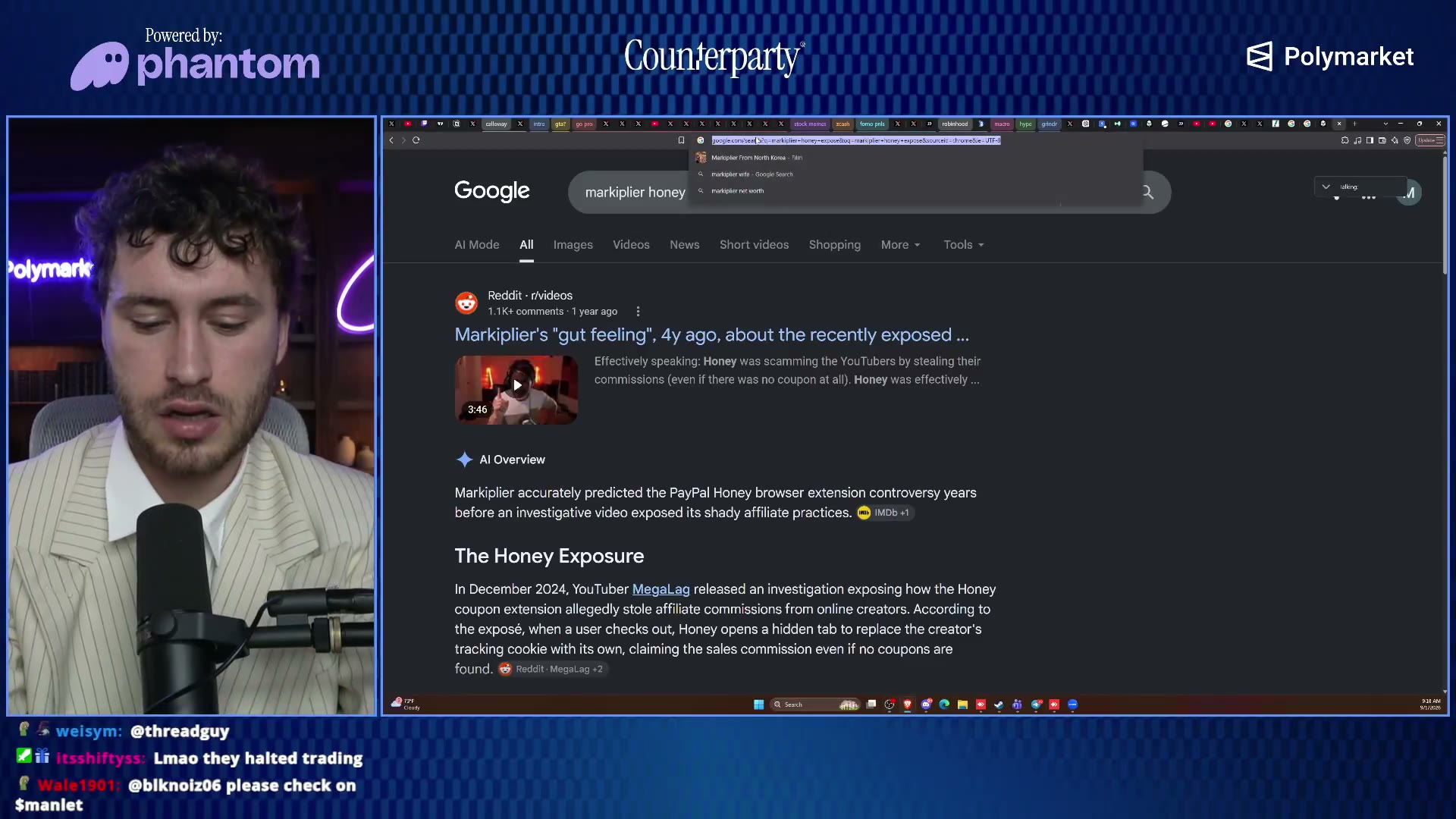
Task: Switch to the Videos results tab
Action: point(631,245)
